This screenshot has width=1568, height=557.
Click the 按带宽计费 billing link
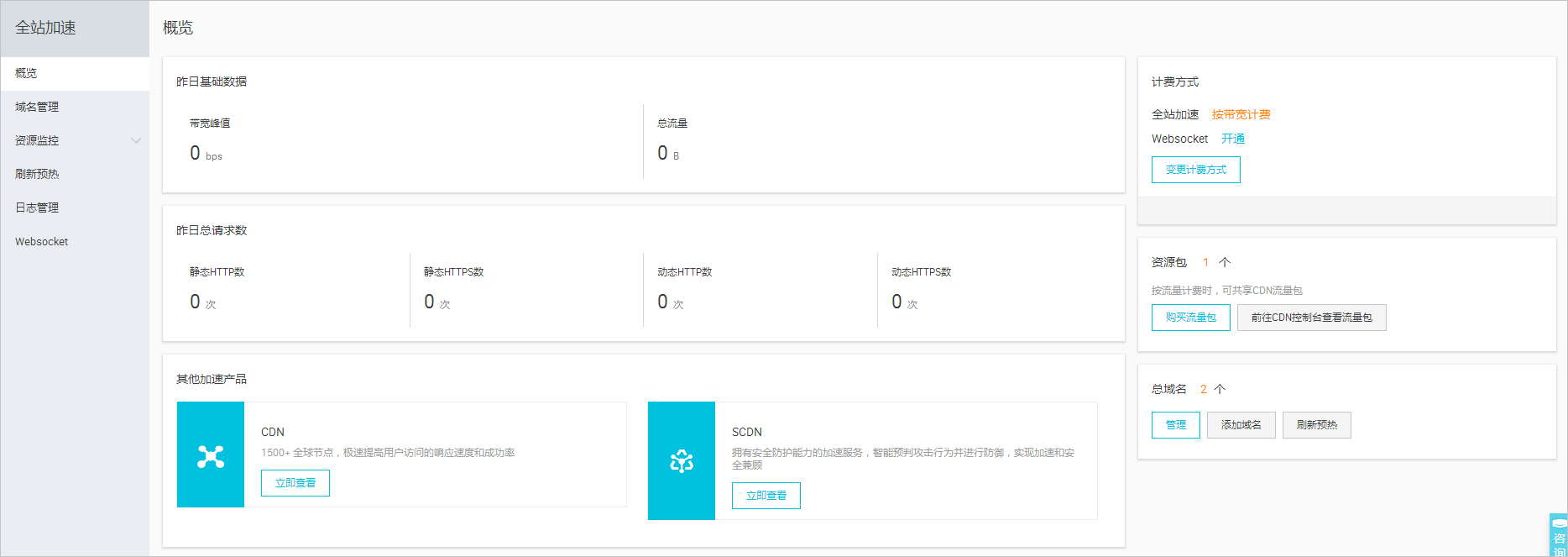tap(1241, 114)
